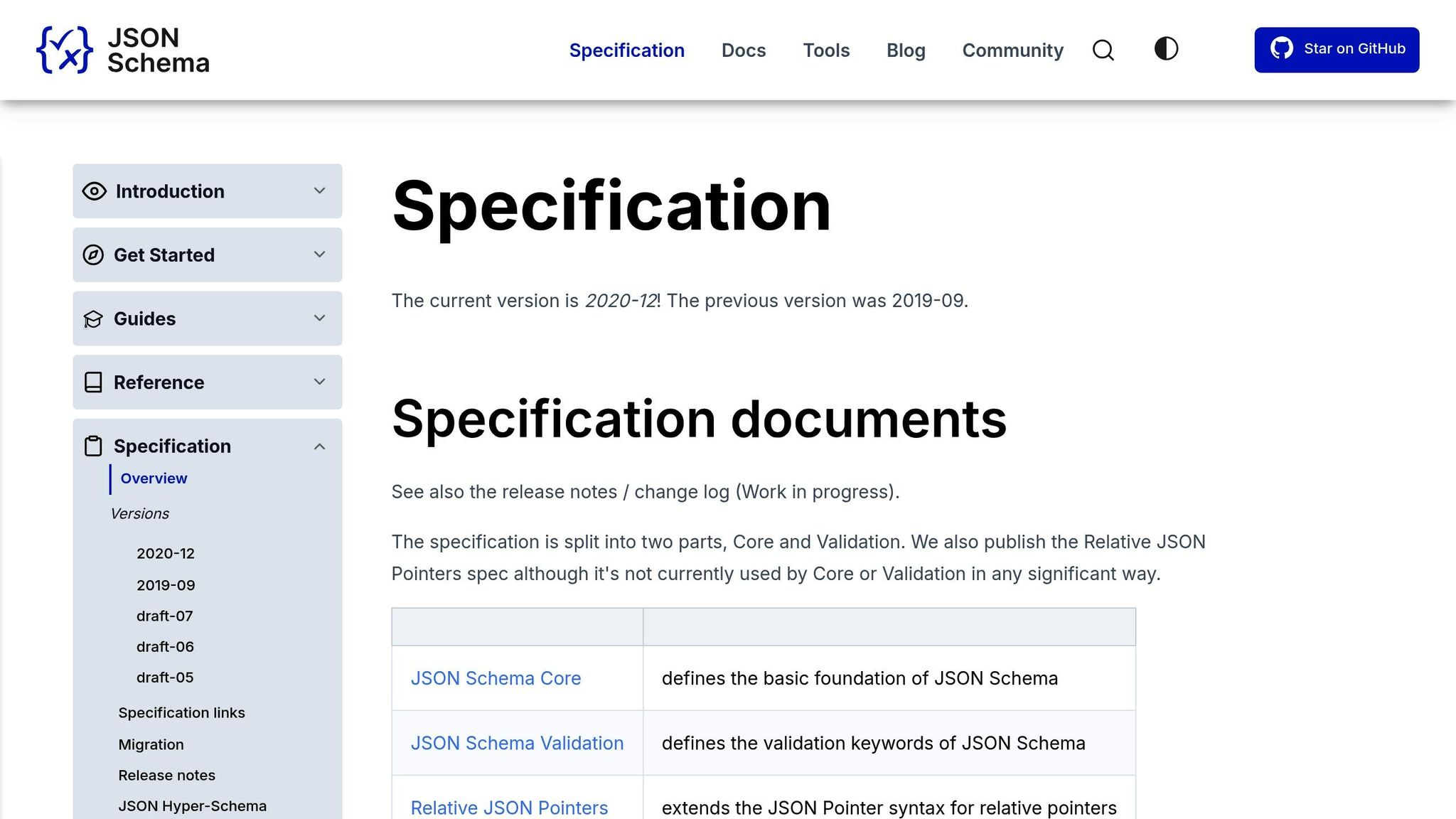Click the main 'Specification' page title
Screen dimensions: 1456x819
[x=611, y=207]
